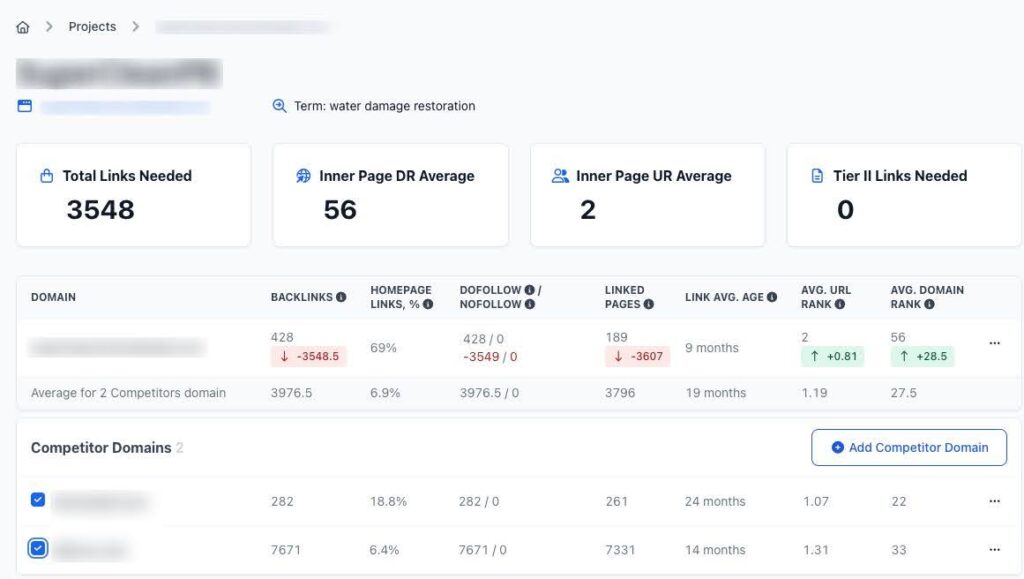
Task: Open three-dot menu for 7671 backlinks competitor
Action: 994,550
